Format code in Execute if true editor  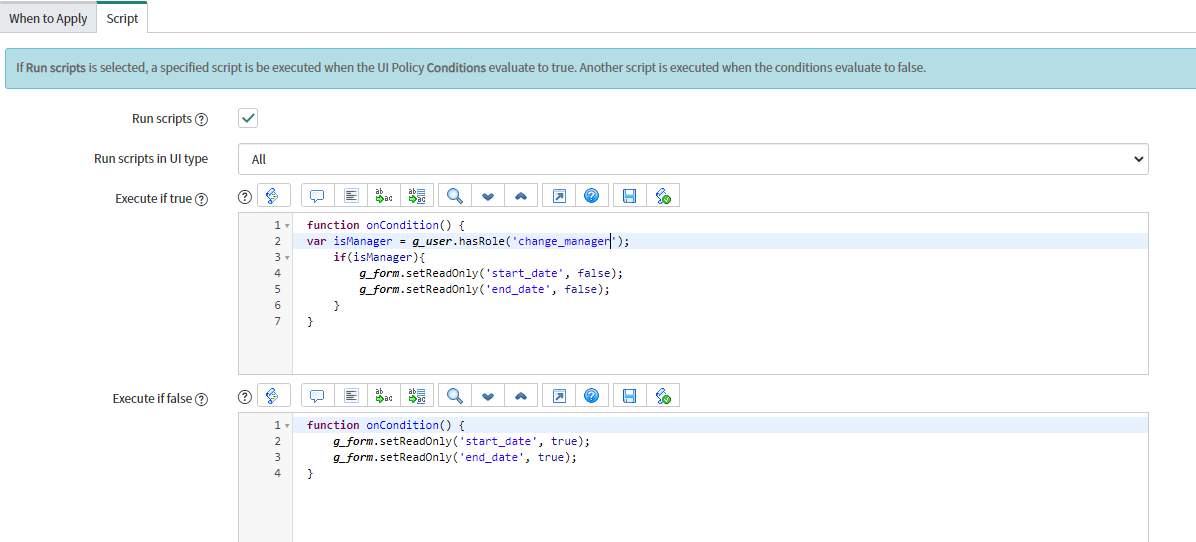pos(351,196)
